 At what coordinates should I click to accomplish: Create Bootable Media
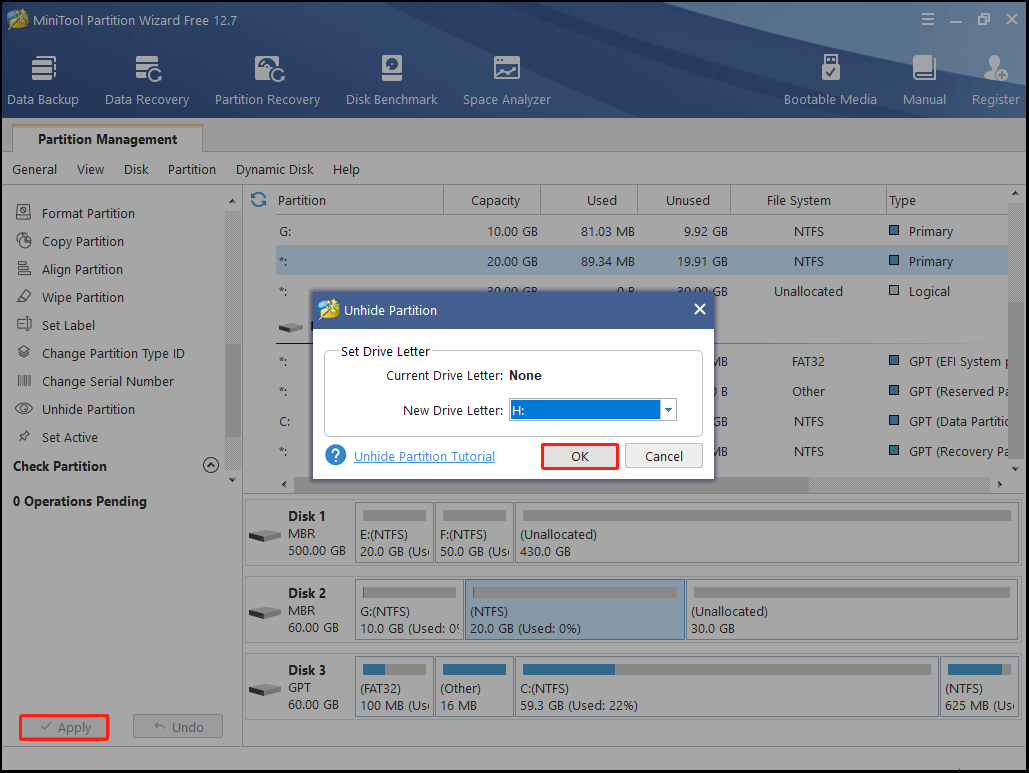(x=830, y=80)
